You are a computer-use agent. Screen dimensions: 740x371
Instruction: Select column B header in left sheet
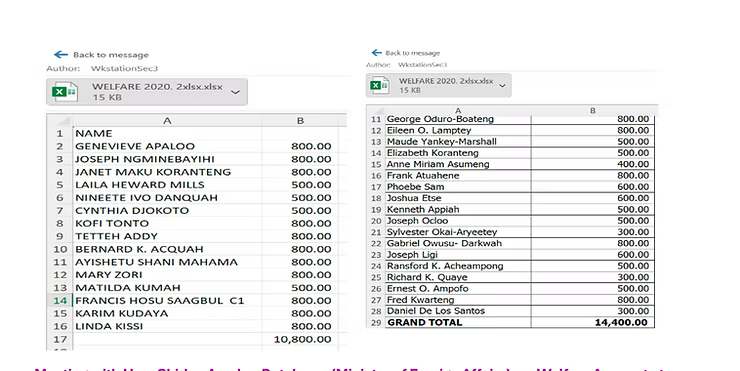coord(300,121)
